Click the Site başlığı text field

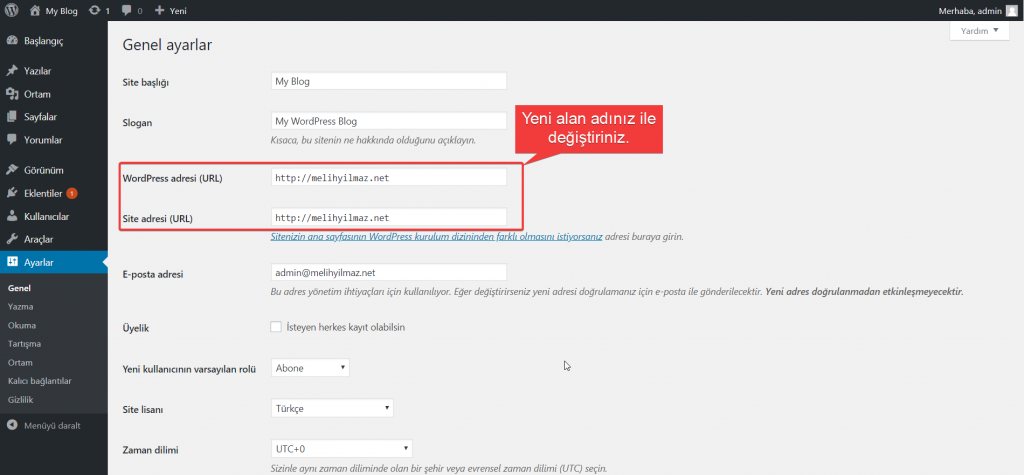coord(389,82)
